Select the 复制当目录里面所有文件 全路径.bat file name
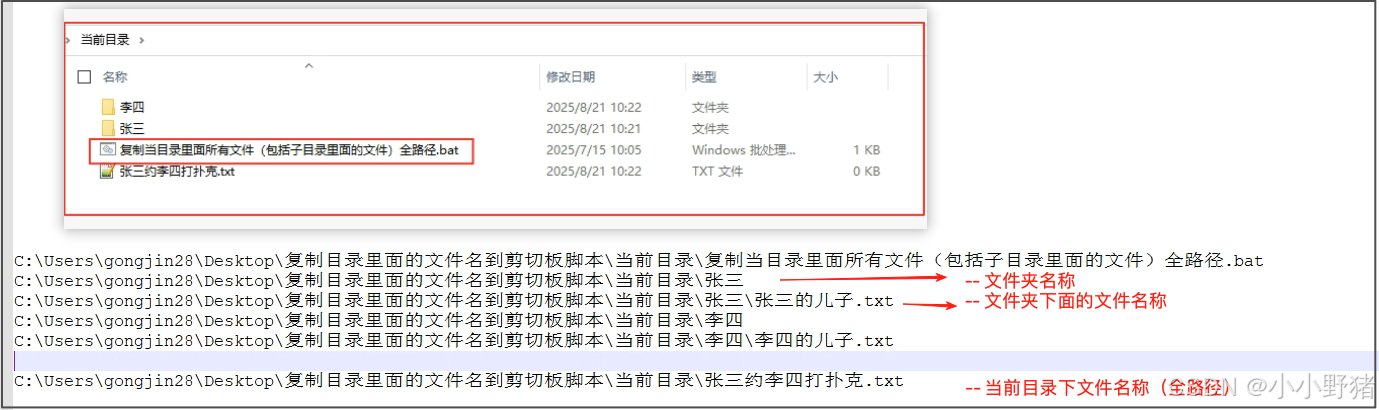This screenshot has width=1379, height=410. pos(289,150)
